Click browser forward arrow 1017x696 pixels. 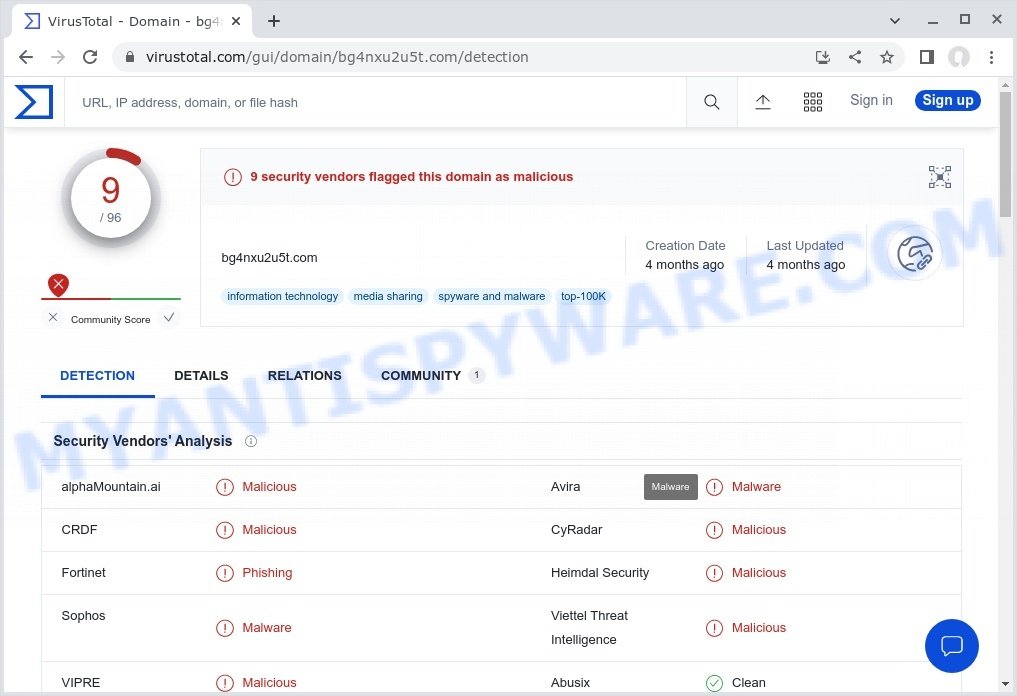pos(58,57)
